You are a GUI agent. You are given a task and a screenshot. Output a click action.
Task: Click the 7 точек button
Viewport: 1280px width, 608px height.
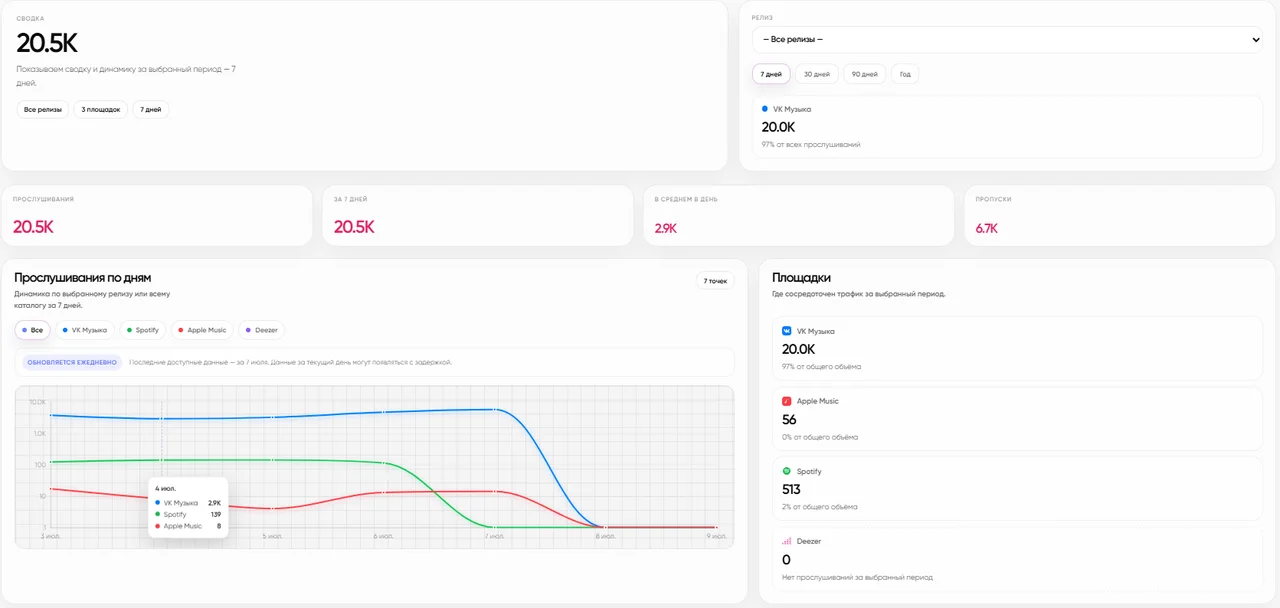(x=715, y=281)
